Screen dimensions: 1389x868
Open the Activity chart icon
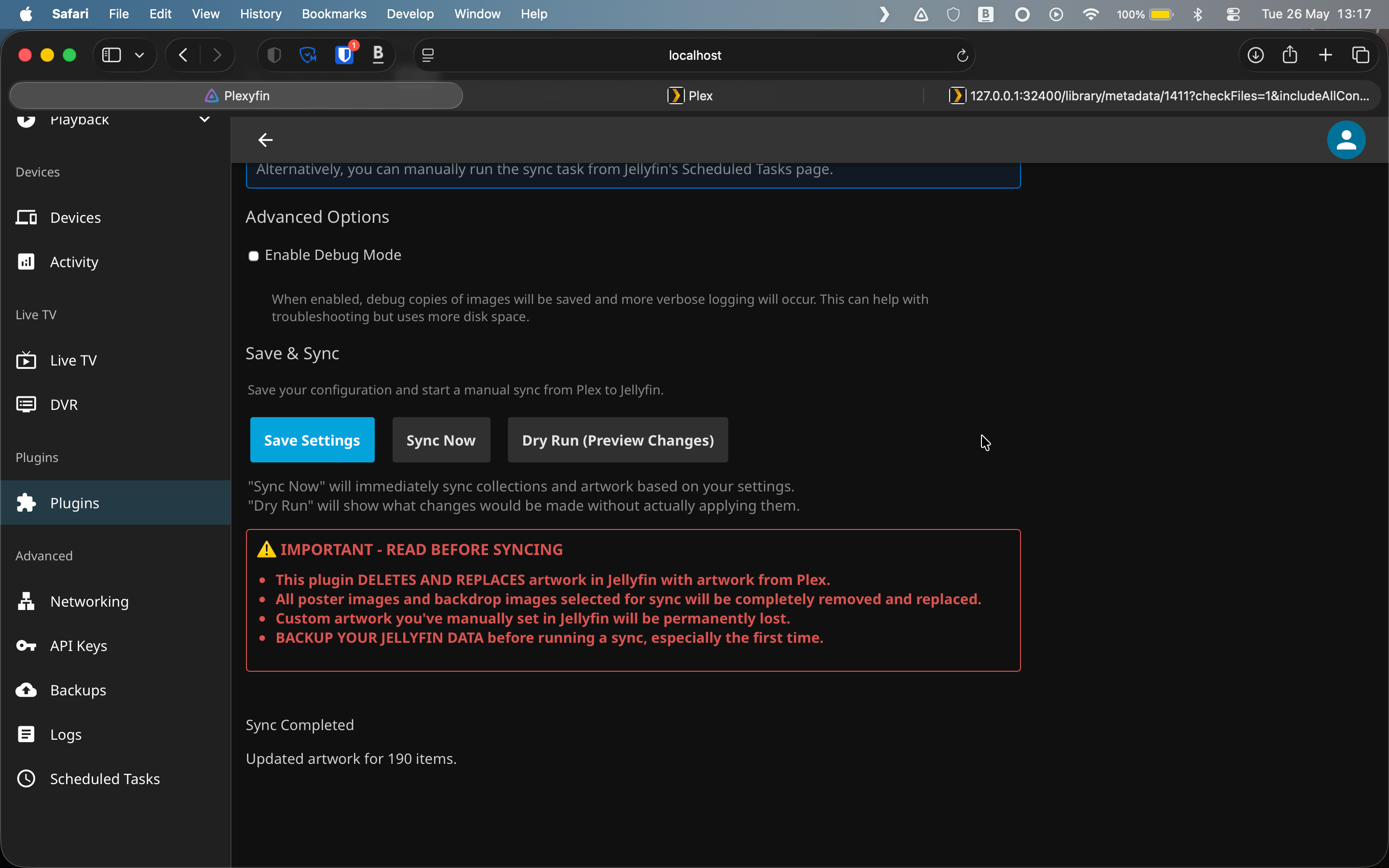(26, 262)
